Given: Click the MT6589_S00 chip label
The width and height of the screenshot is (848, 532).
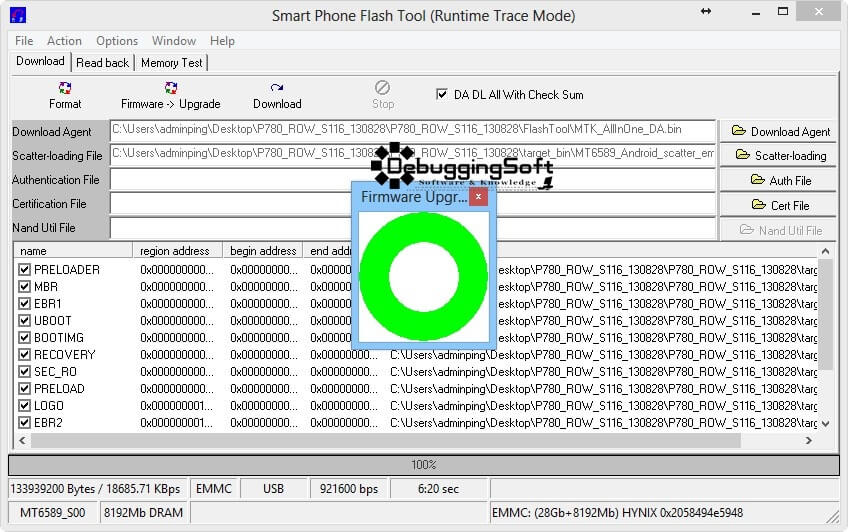Looking at the screenshot, I should 52,513.
